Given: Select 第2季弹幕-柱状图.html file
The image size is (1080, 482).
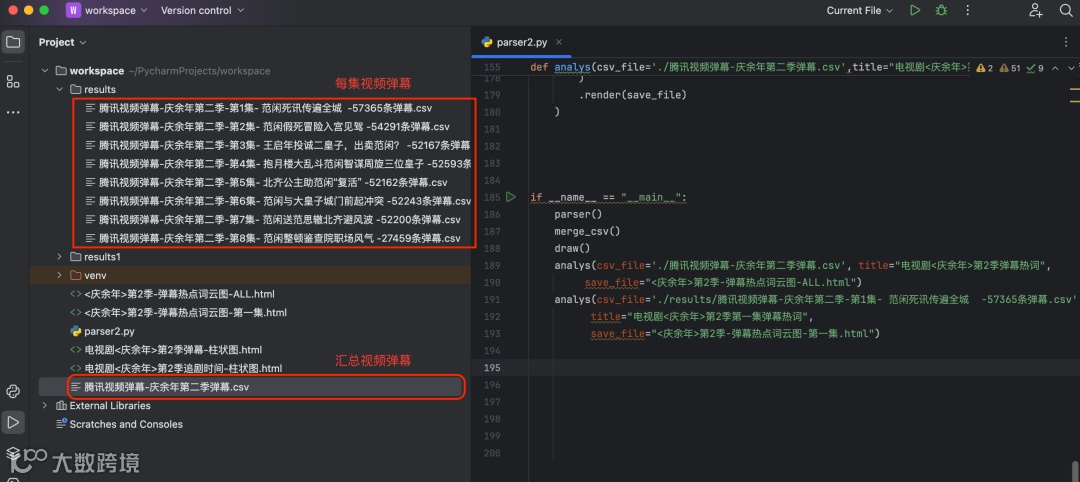Looking at the screenshot, I should click(x=166, y=350).
